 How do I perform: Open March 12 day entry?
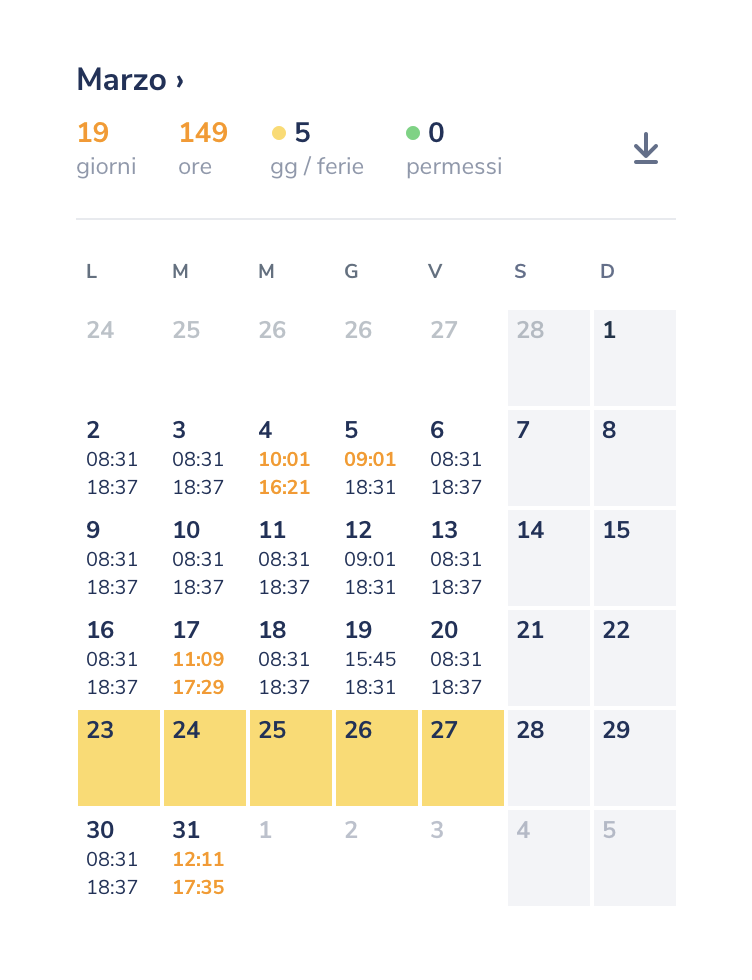tap(376, 557)
